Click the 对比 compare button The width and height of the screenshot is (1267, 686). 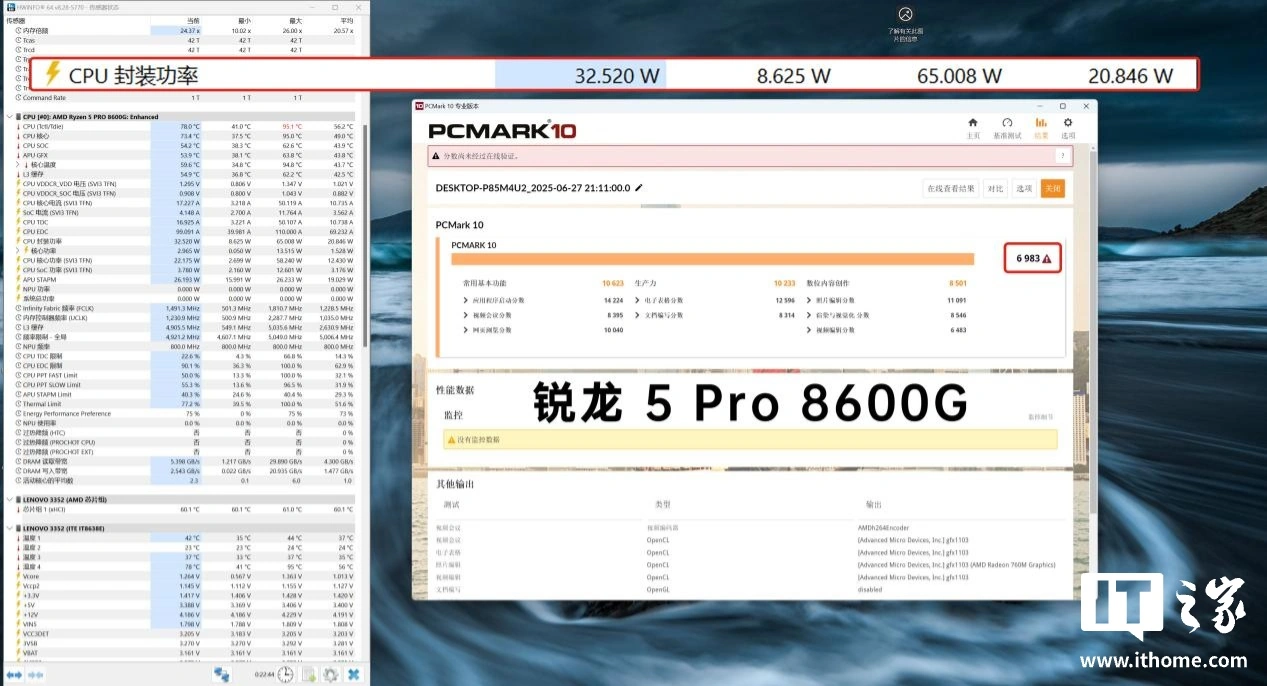[995, 188]
